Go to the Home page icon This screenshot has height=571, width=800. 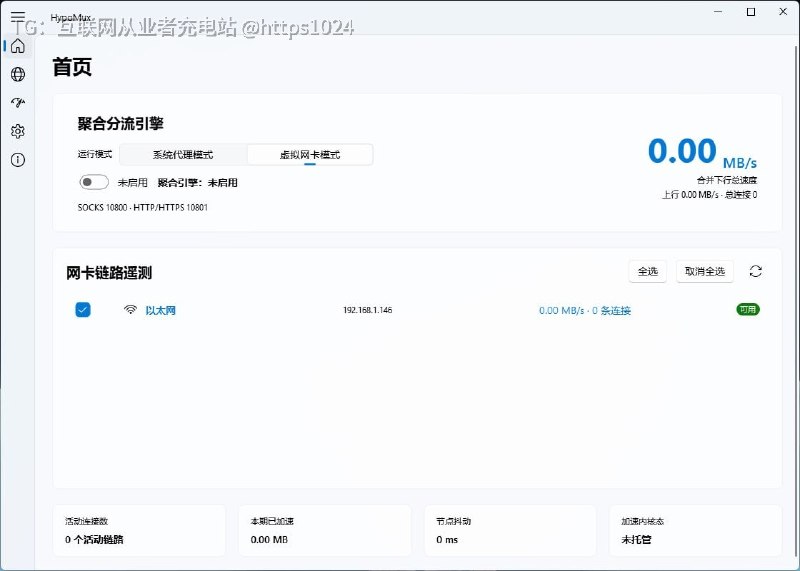18,45
